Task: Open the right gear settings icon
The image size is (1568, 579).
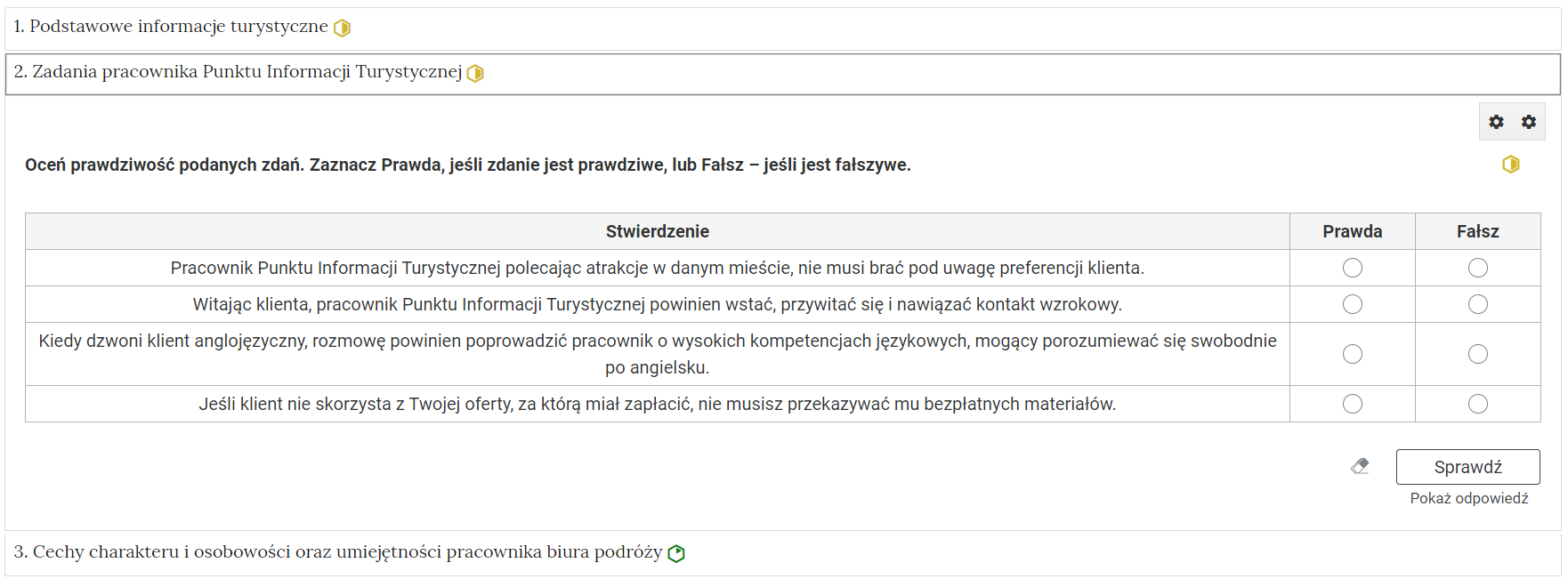Action: tap(1528, 122)
